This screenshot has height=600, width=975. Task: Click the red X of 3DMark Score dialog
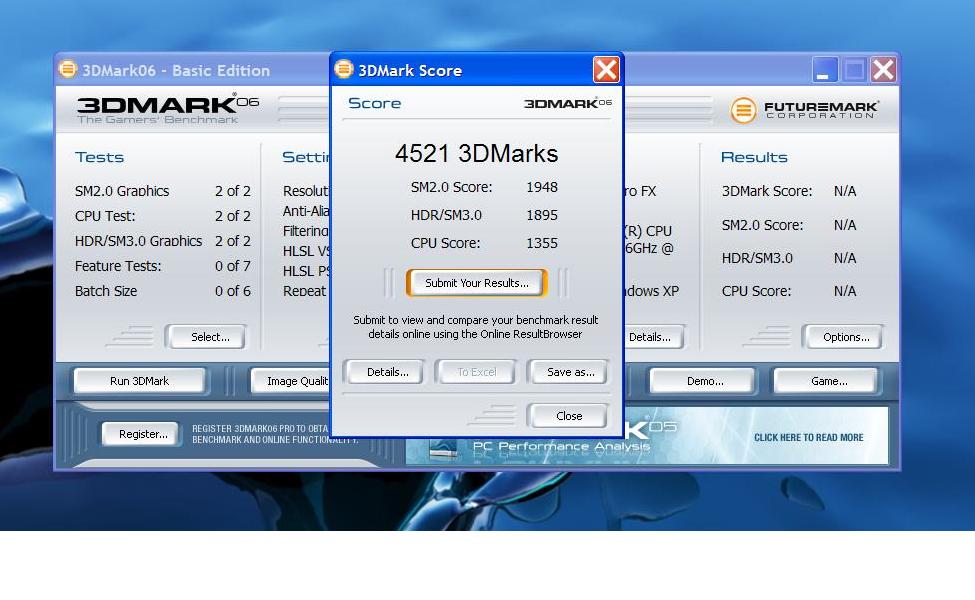606,70
